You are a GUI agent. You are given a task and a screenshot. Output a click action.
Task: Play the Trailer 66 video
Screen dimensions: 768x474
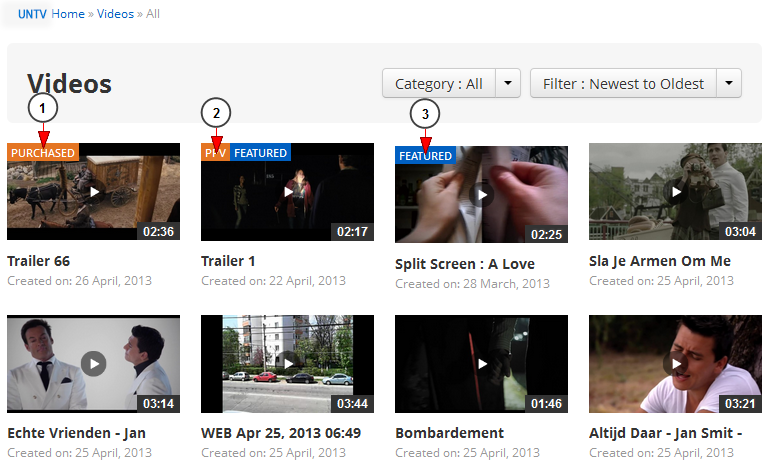(94, 191)
